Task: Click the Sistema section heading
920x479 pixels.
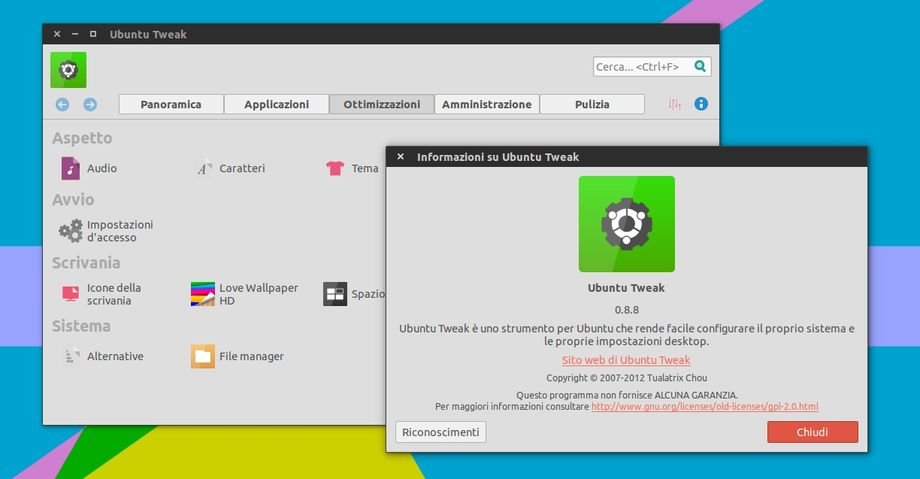Action: 81,326
